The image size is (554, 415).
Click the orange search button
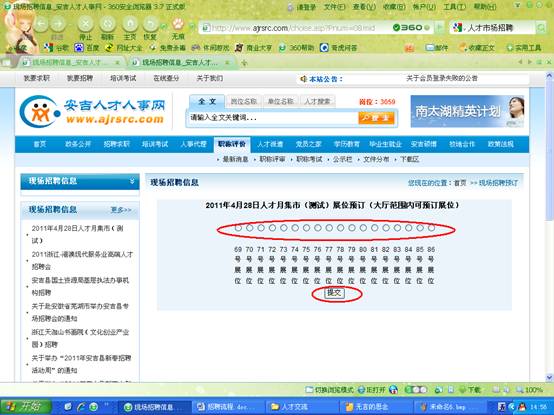click(x=376, y=118)
